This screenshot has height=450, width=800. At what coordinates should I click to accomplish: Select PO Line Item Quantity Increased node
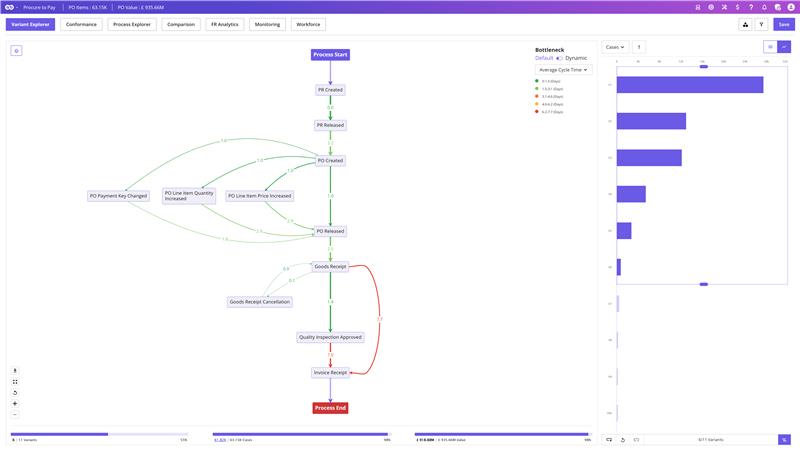[x=189, y=196]
